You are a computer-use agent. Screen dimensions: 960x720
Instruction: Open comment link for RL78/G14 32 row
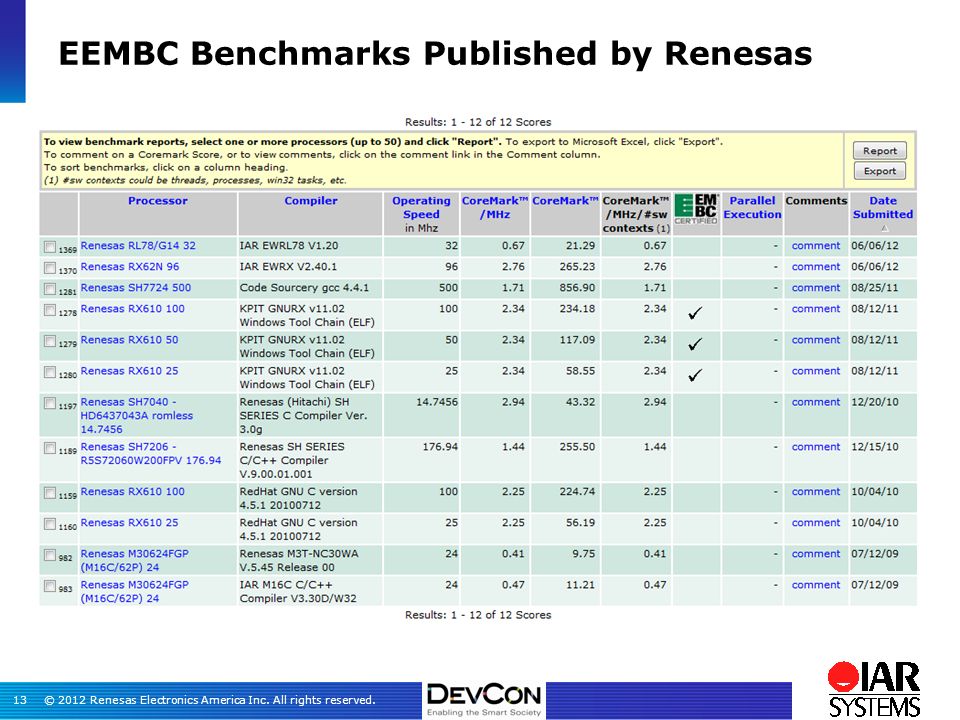[816, 246]
